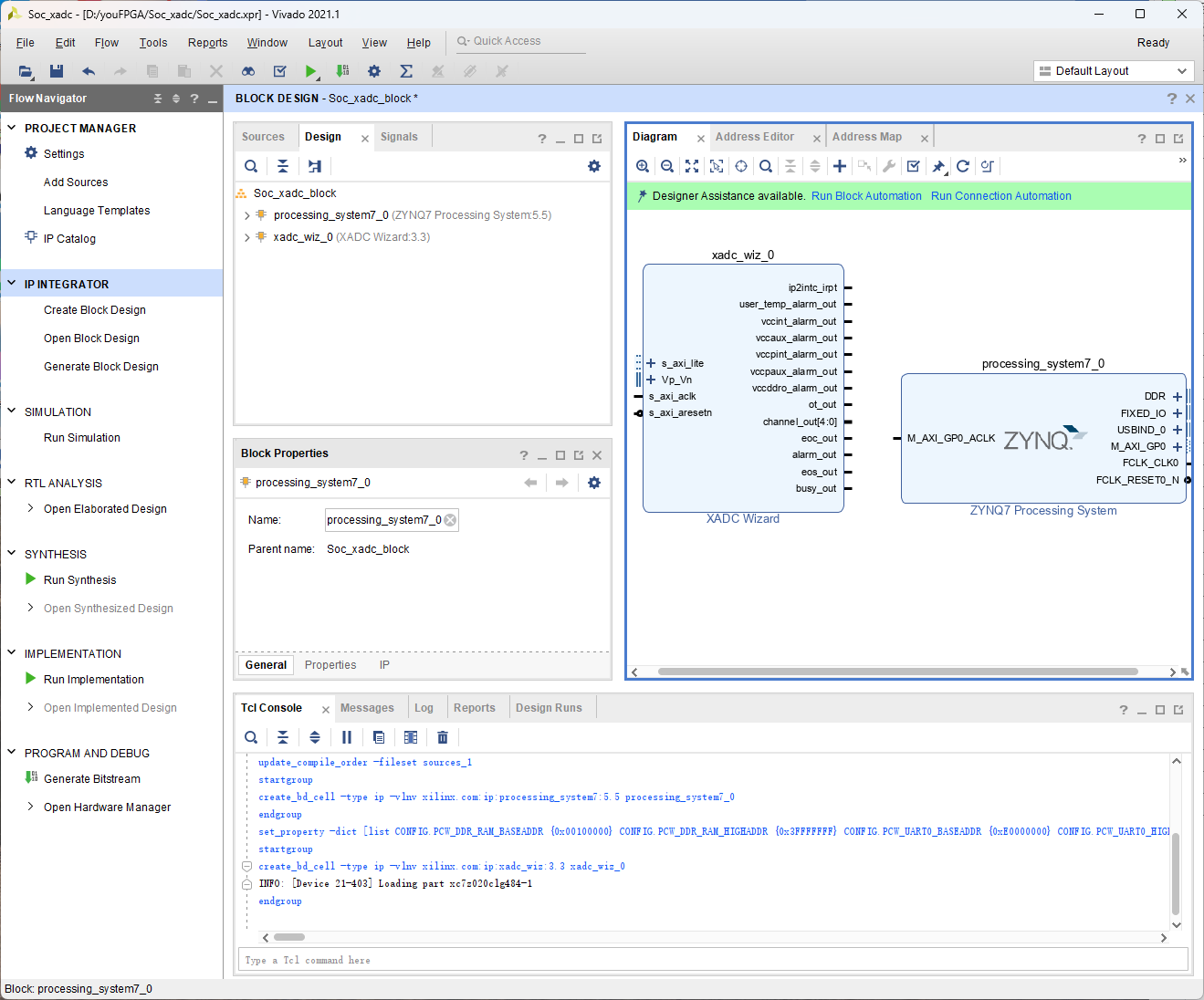Open Block Properties settings gear
This screenshot has height=1000, width=1204.
(x=594, y=483)
